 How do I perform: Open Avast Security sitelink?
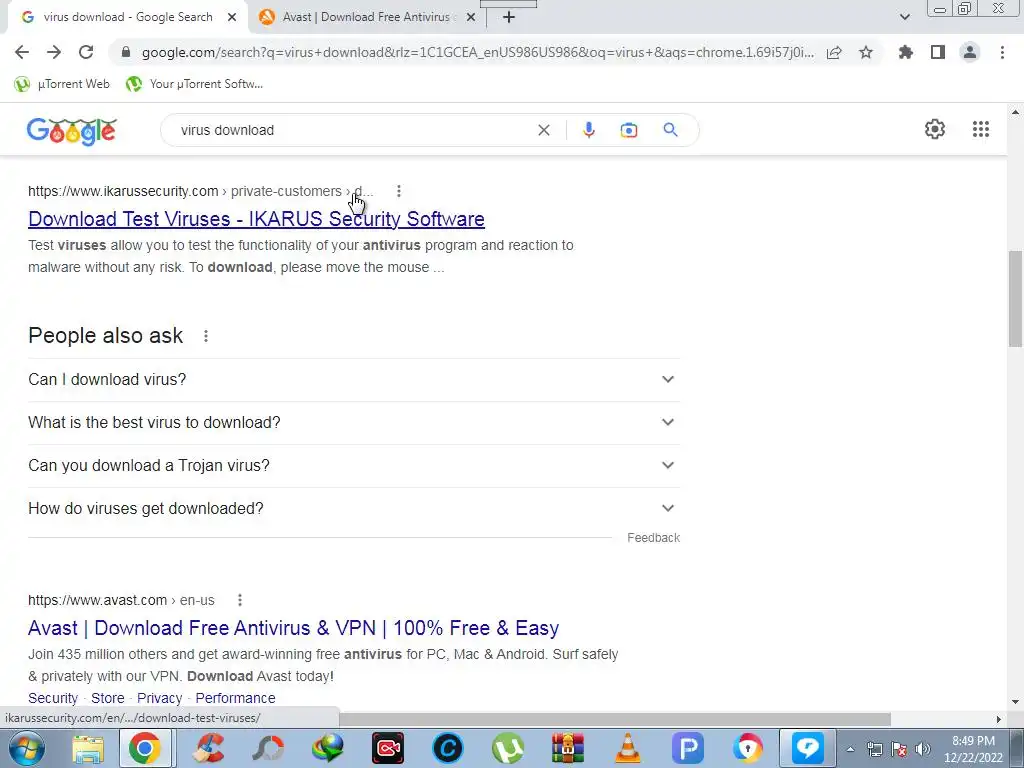coord(53,698)
